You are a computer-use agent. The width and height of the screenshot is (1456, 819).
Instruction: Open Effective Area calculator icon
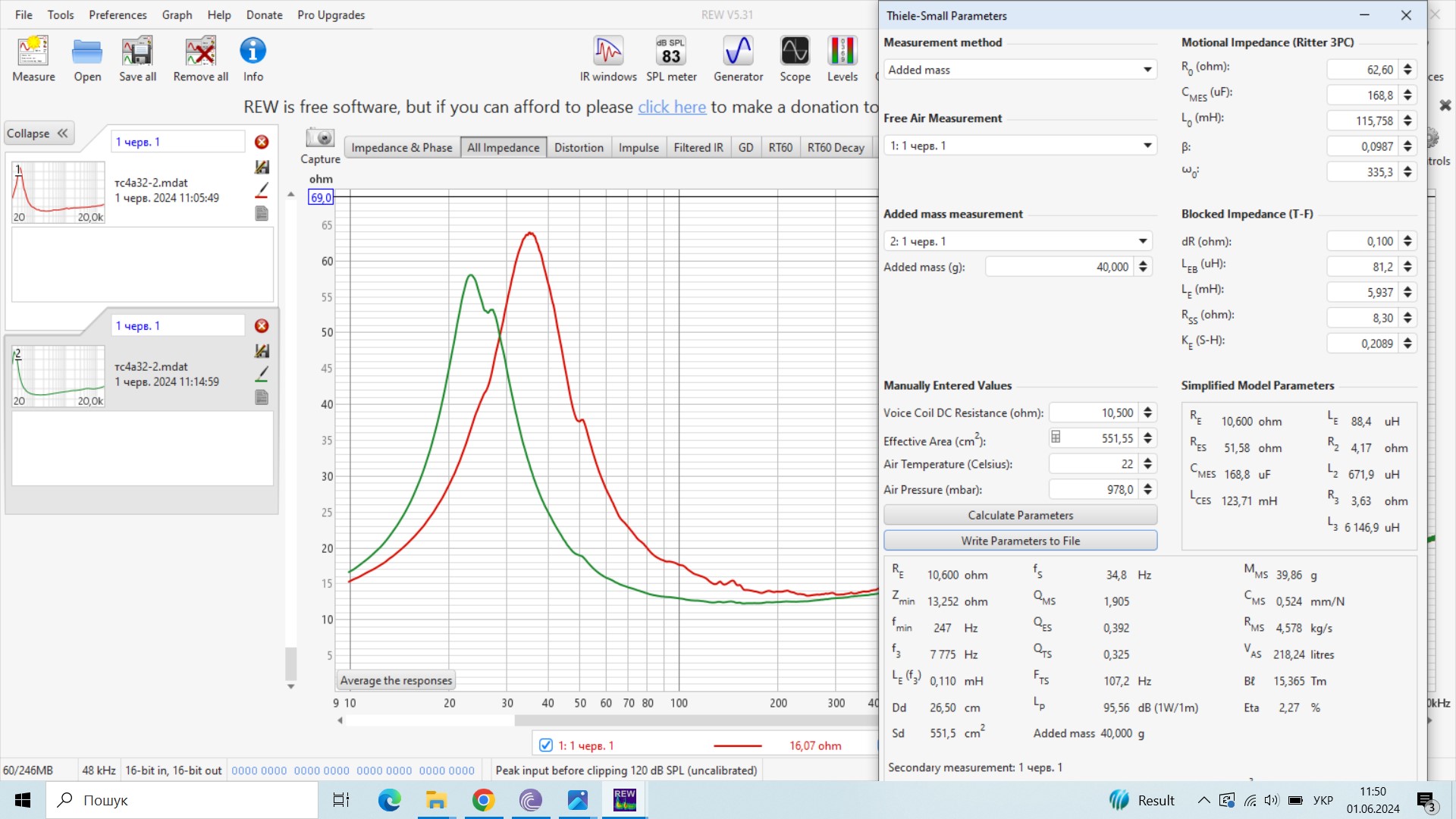(x=1056, y=438)
